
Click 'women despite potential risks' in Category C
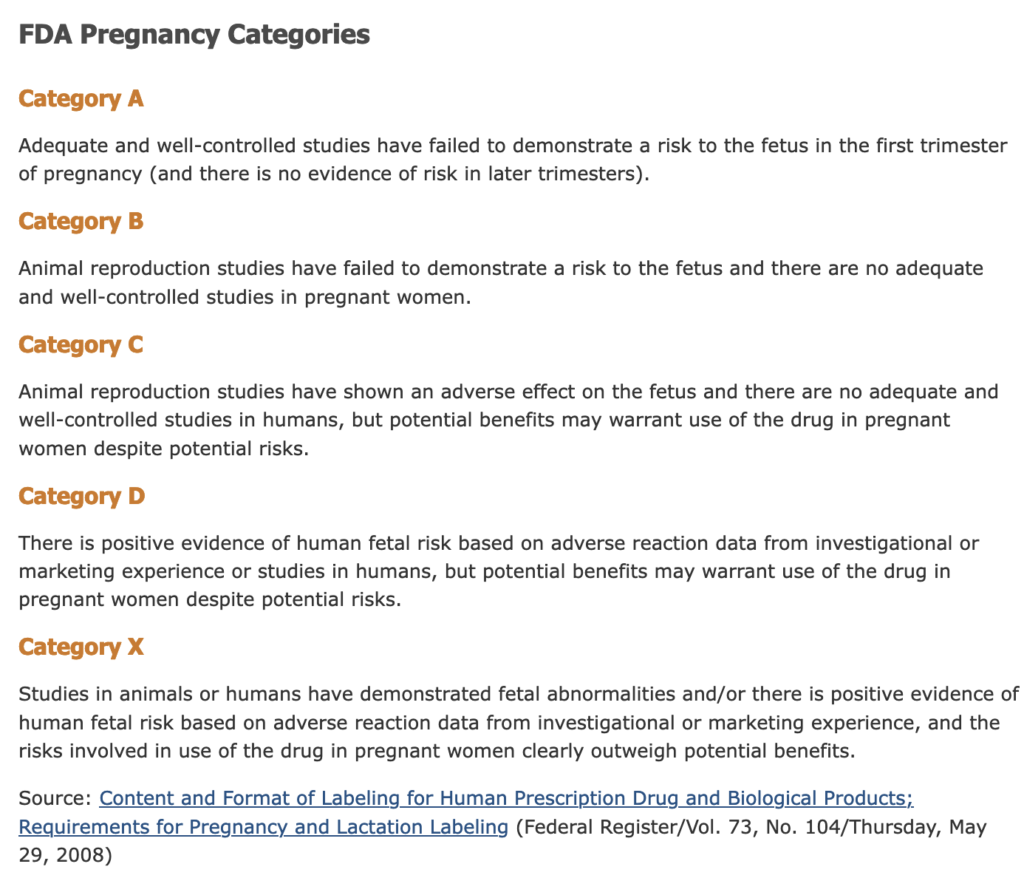[x=163, y=449]
